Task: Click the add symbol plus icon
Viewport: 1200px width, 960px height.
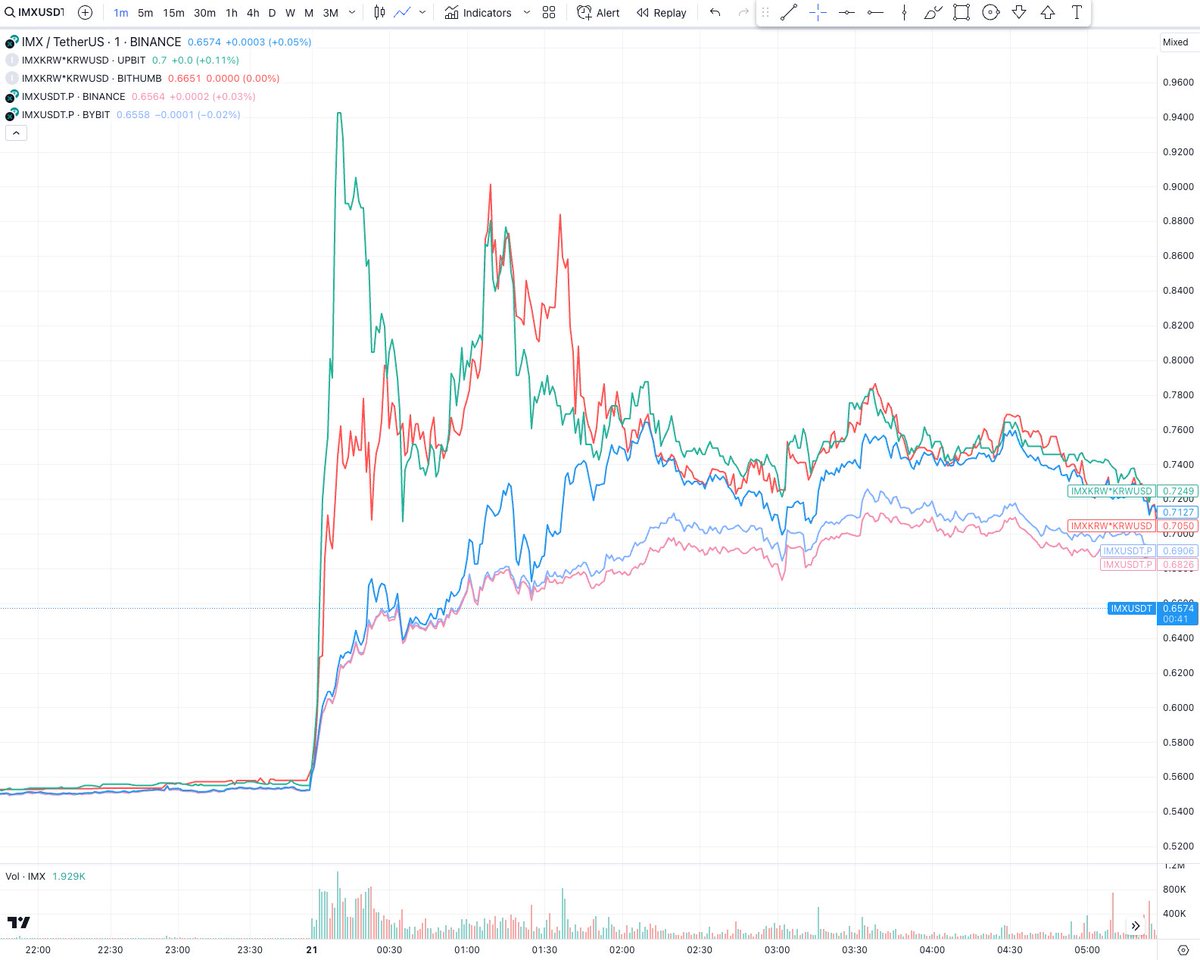Action: [86, 13]
